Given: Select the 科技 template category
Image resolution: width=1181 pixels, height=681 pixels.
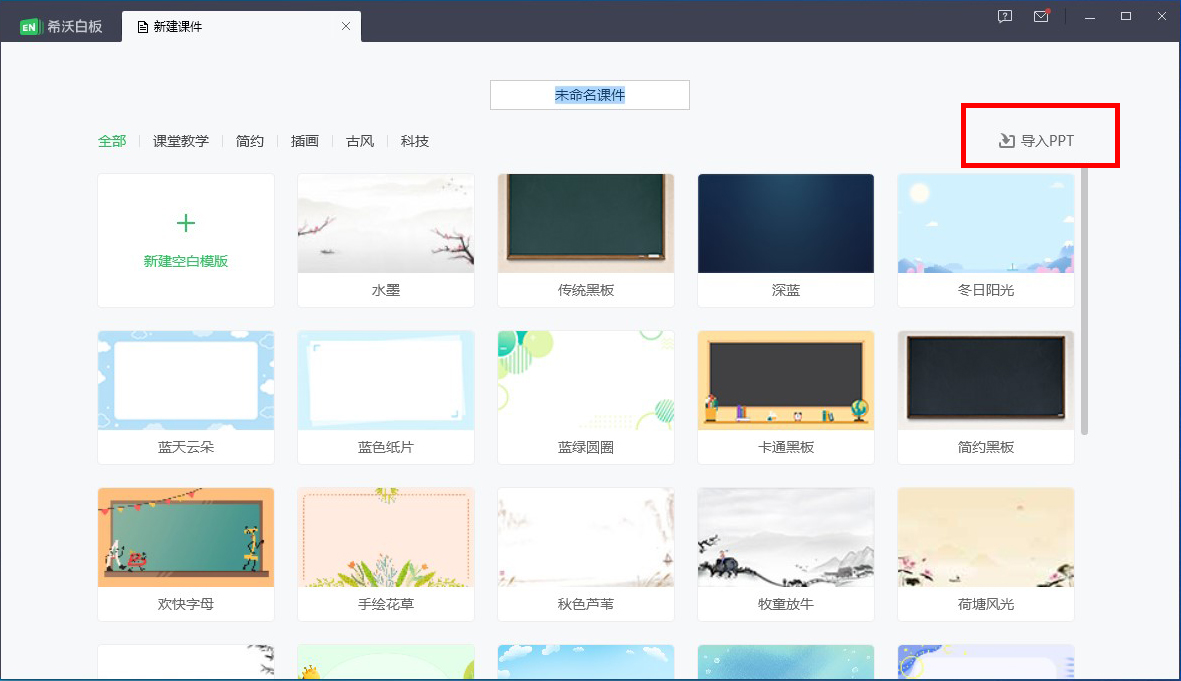Looking at the screenshot, I should pyautogui.click(x=414, y=141).
